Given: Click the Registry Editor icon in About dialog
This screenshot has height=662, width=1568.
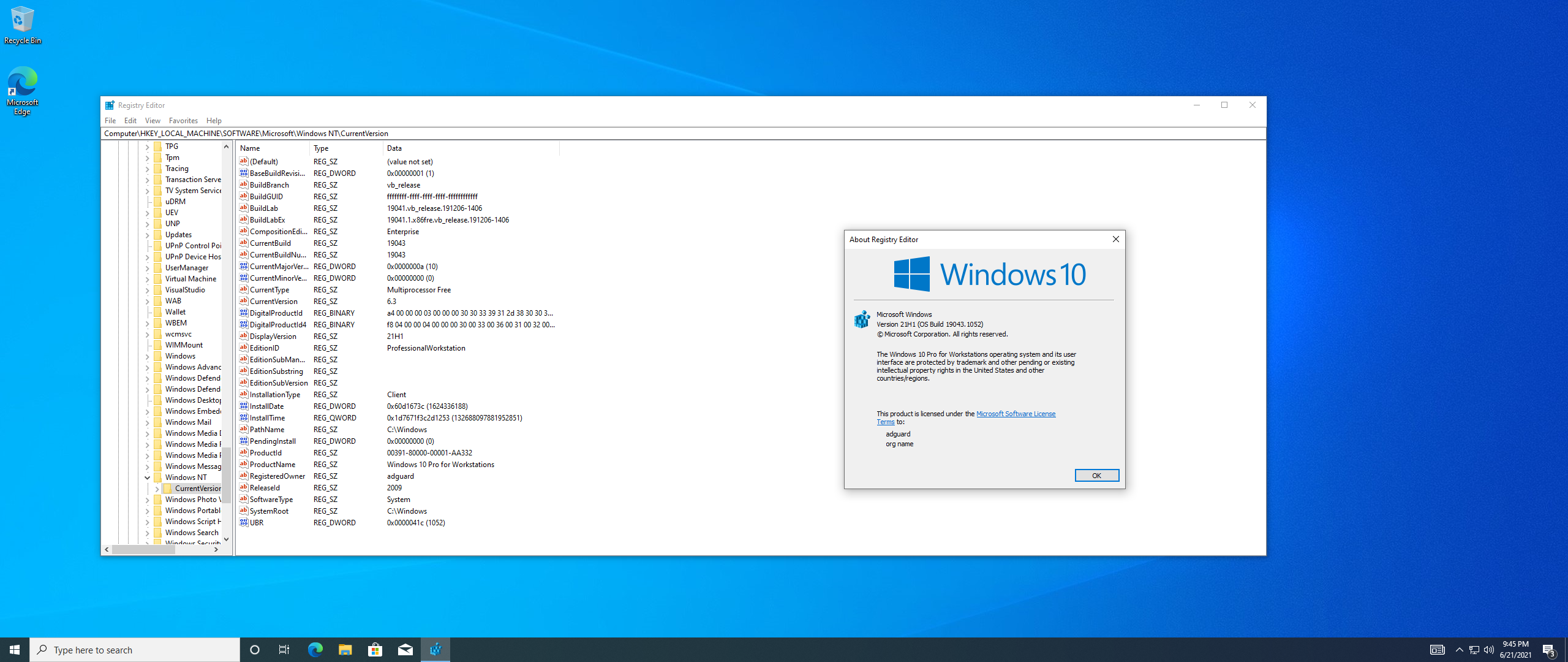Looking at the screenshot, I should [x=862, y=319].
